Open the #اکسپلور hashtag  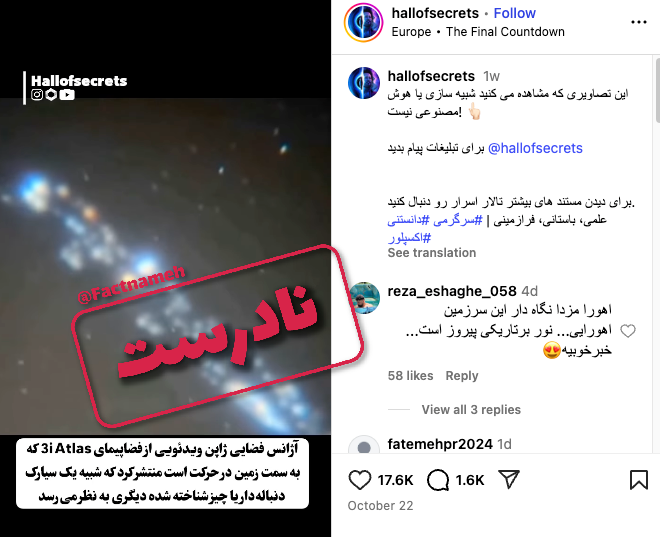click(409, 238)
